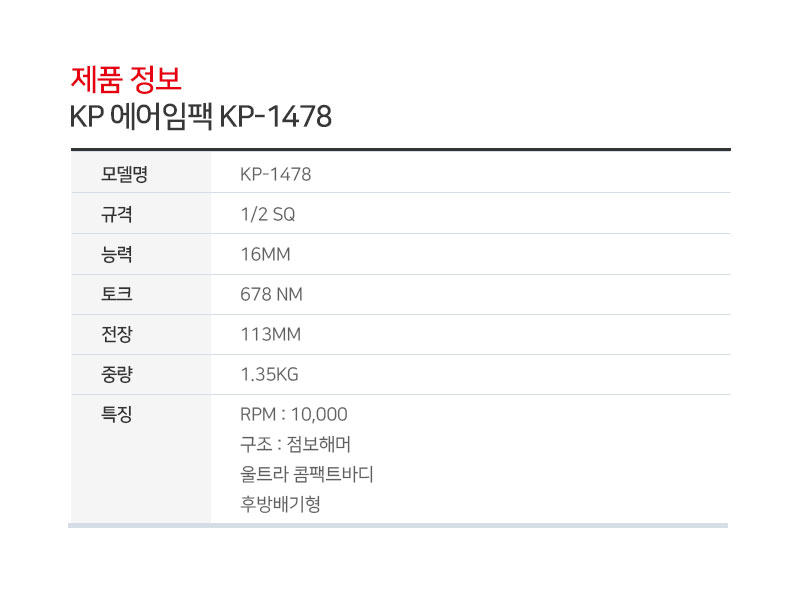The width and height of the screenshot is (800, 593).
Task: Click the 16MM capacity value
Action: tap(265, 254)
